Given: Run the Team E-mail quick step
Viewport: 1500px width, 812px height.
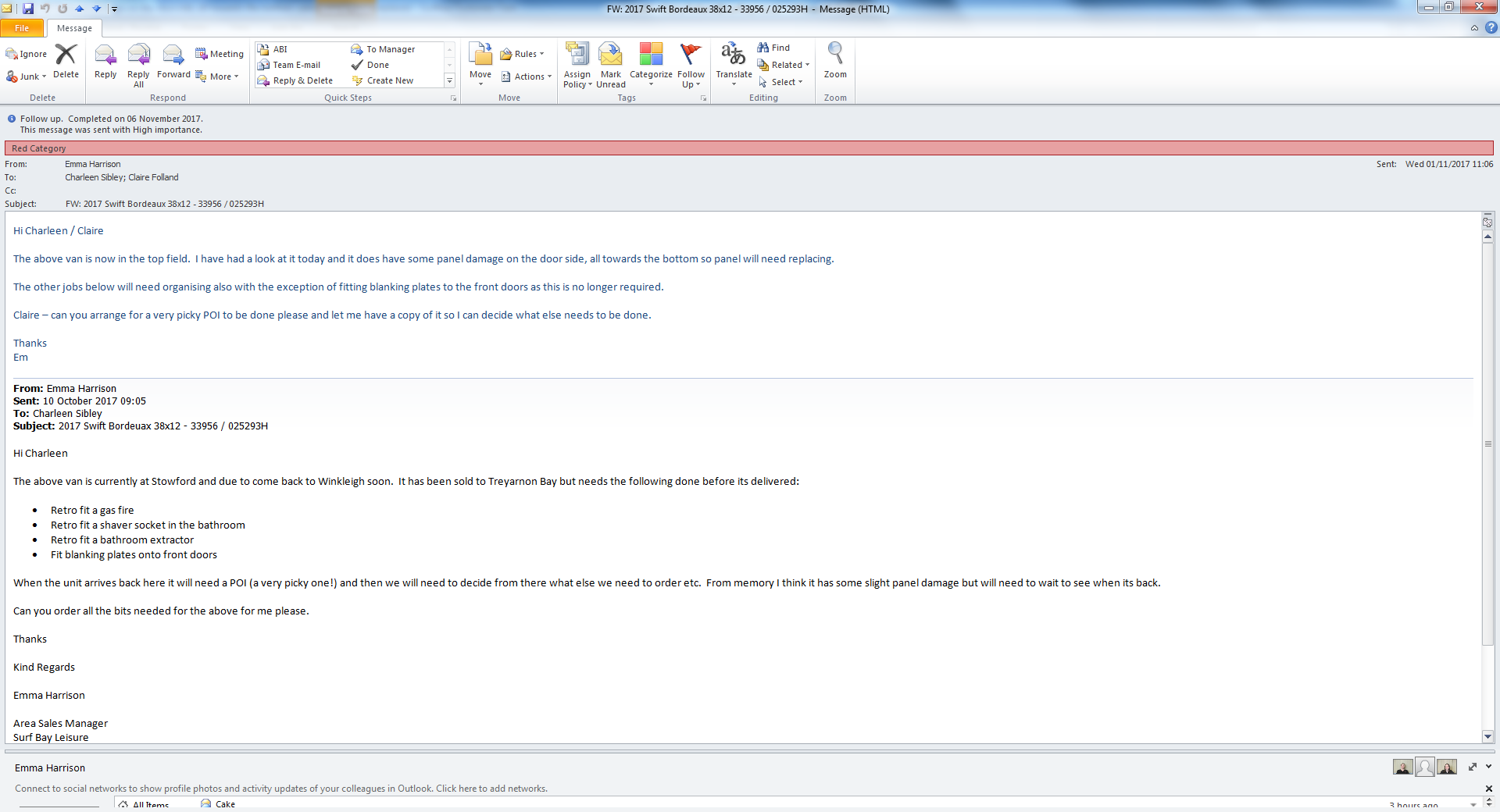Looking at the screenshot, I should (x=289, y=65).
